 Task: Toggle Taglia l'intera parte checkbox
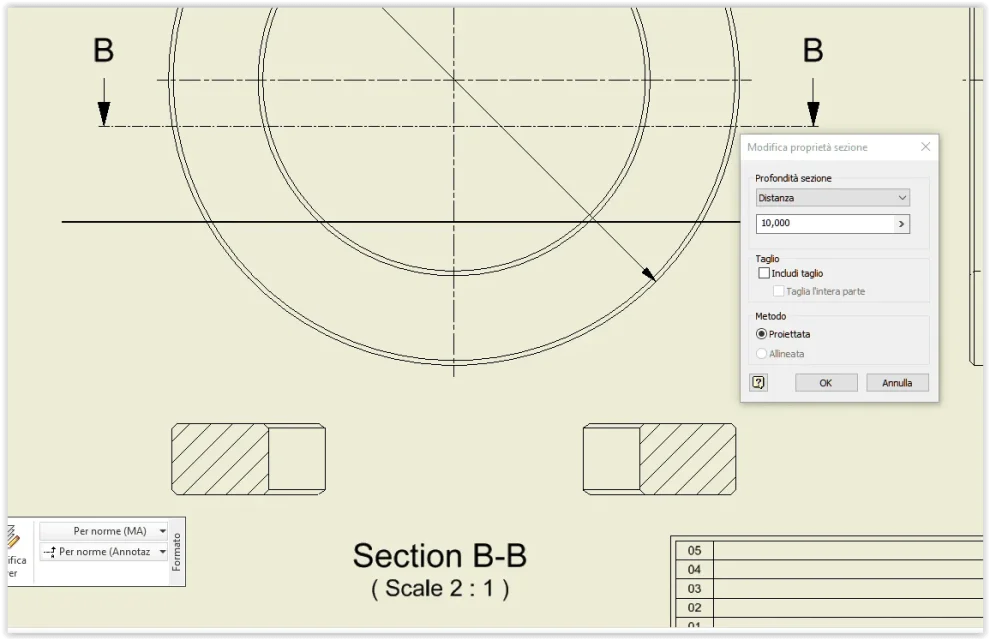pyautogui.click(x=778, y=291)
